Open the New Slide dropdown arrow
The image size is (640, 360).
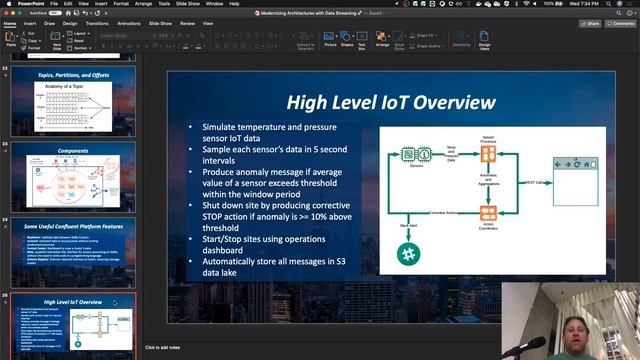pyautogui.click(x=62, y=37)
